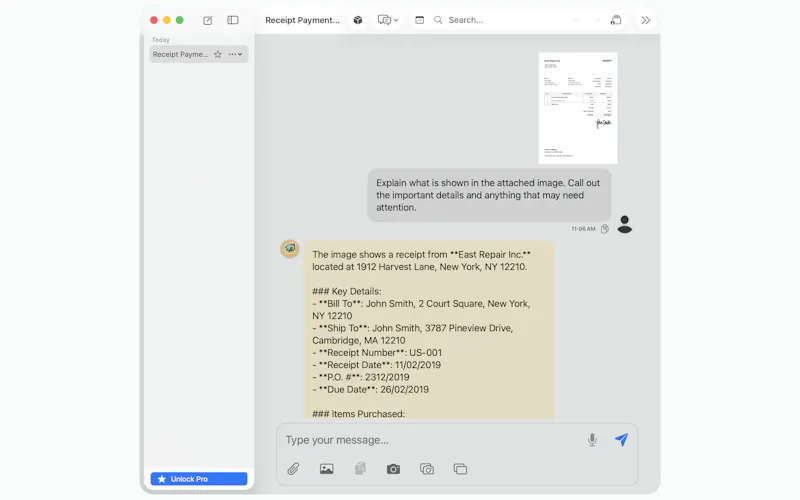Click the P.O. # 2312/2019 line
The width and height of the screenshot is (800, 500).
[361, 377]
